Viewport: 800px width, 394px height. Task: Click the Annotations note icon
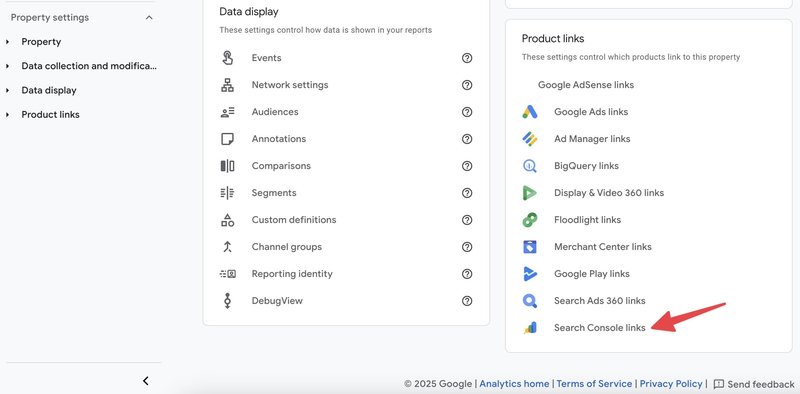(x=228, y=139)
